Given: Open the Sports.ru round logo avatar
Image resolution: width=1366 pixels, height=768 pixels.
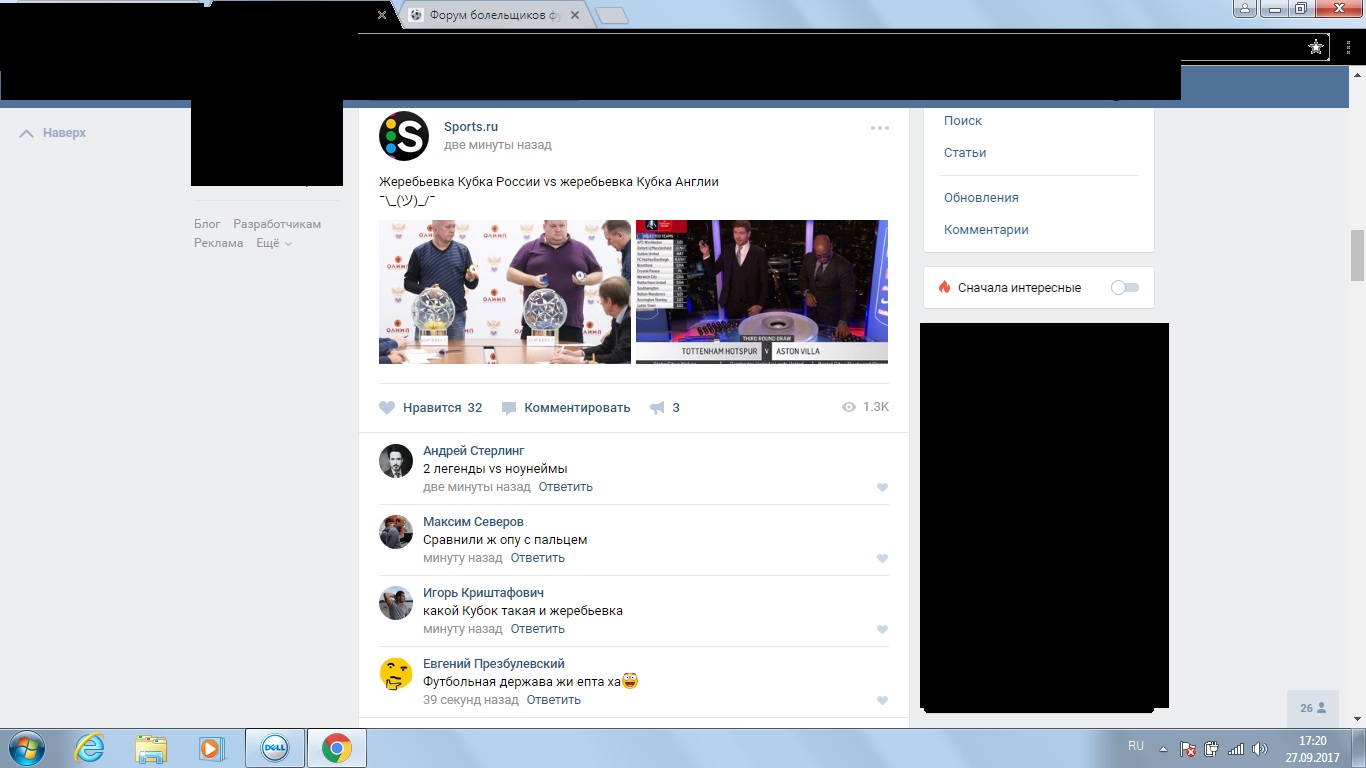Looking at the screenshot, I should [x=404, y=136].
